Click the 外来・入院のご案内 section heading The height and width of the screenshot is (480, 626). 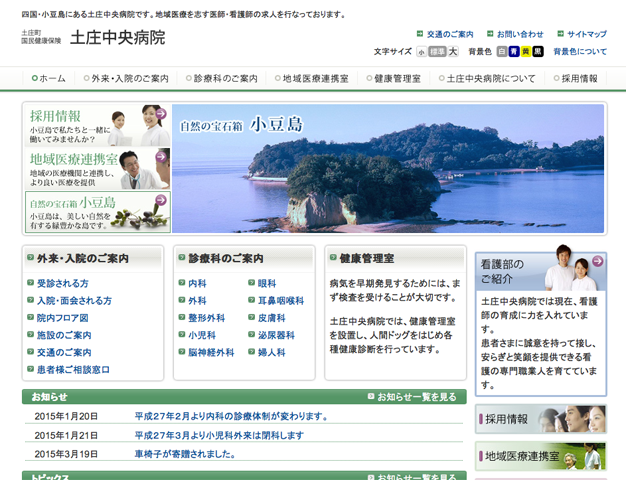pyautogui.click(x=83, y=259)
